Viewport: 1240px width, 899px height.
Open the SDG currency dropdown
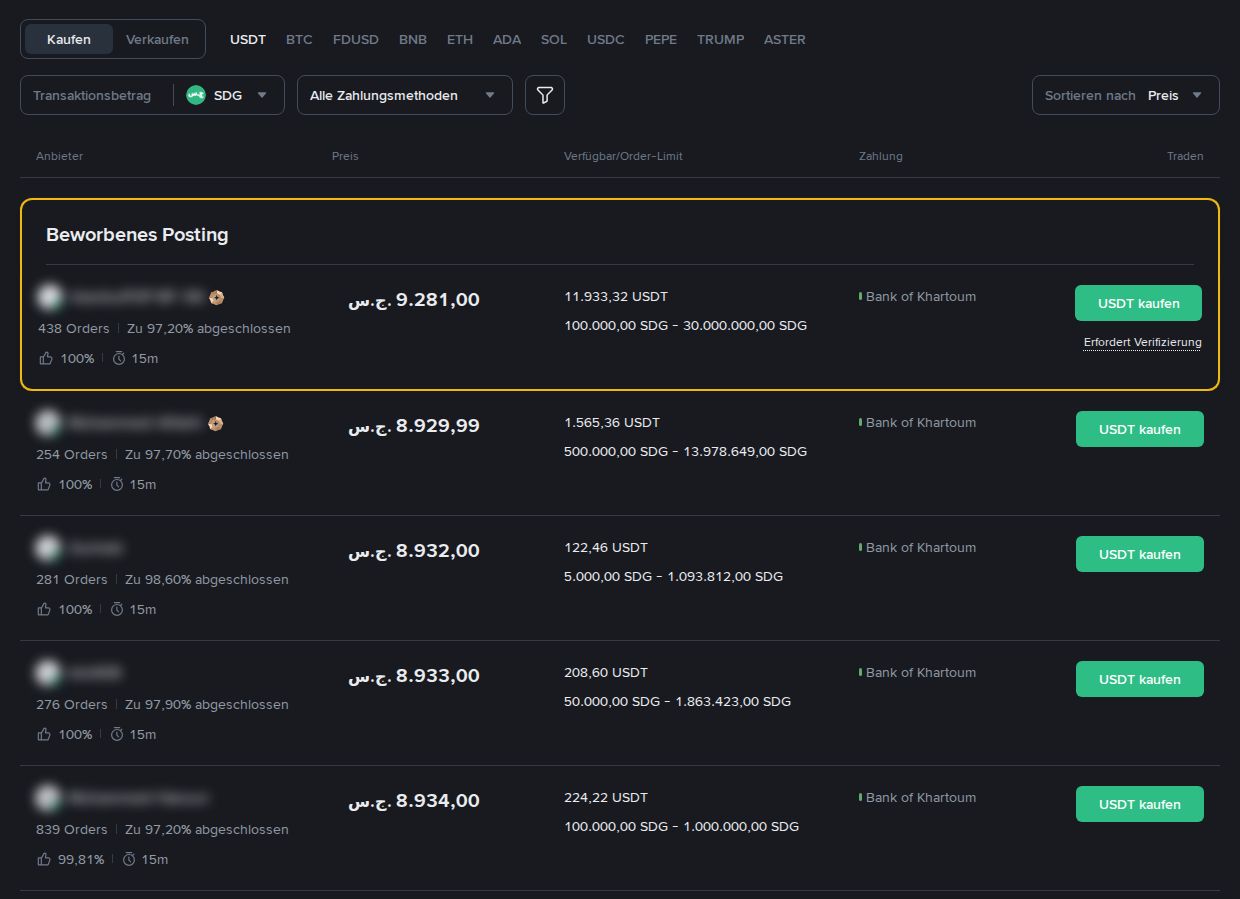click(228, 95)
